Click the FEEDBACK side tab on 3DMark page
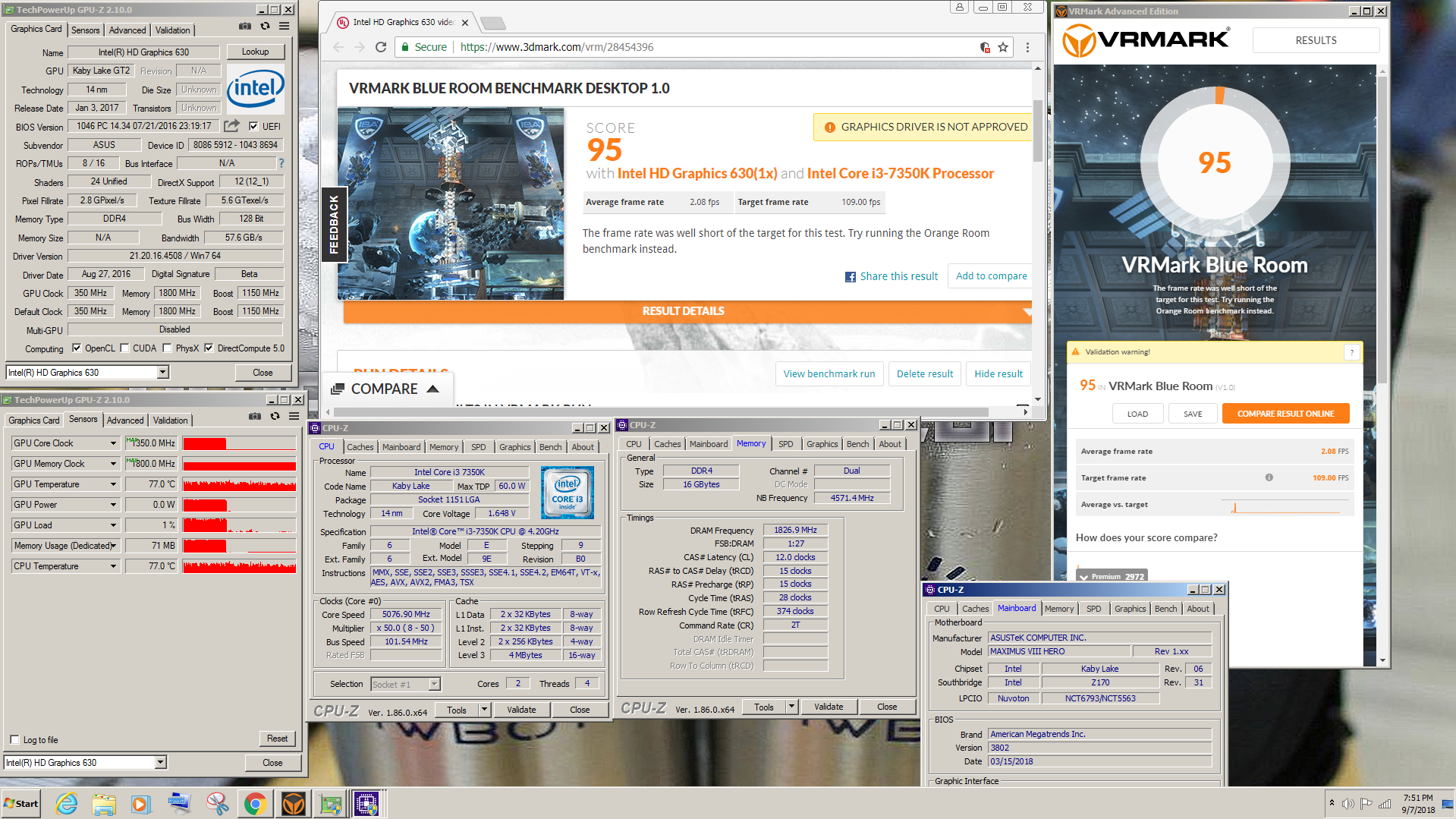 (334, 224)
